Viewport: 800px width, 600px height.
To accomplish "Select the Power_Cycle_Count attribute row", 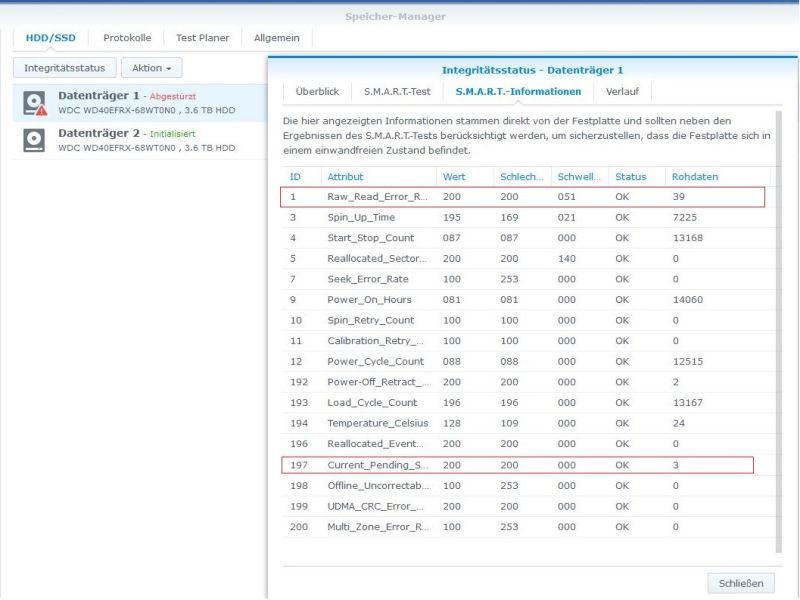I will [x=527, y=362].
